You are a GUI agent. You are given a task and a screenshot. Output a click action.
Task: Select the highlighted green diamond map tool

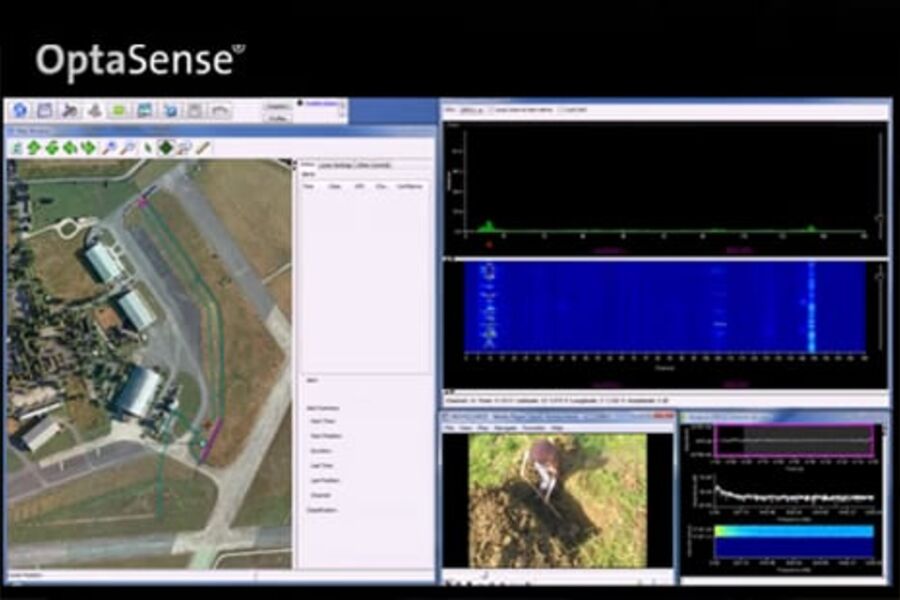pyautogui.click(x=166, y=148)
